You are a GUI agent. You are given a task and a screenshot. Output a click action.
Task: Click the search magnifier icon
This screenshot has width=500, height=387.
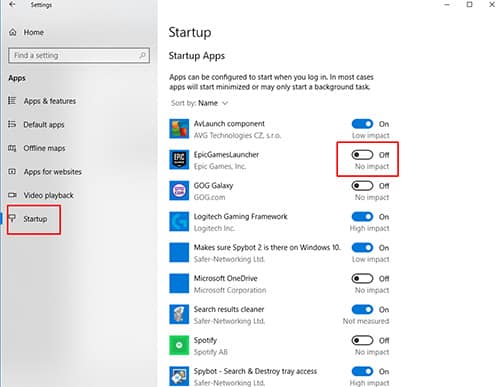pos(142,55)
